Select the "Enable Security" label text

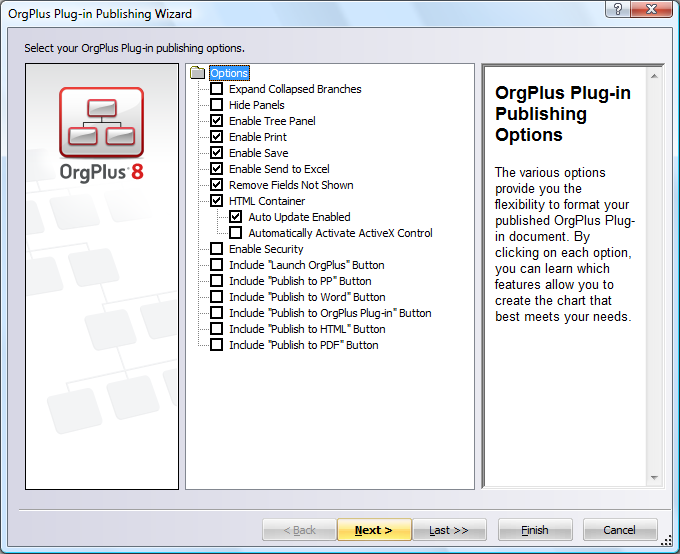(266, 249)
